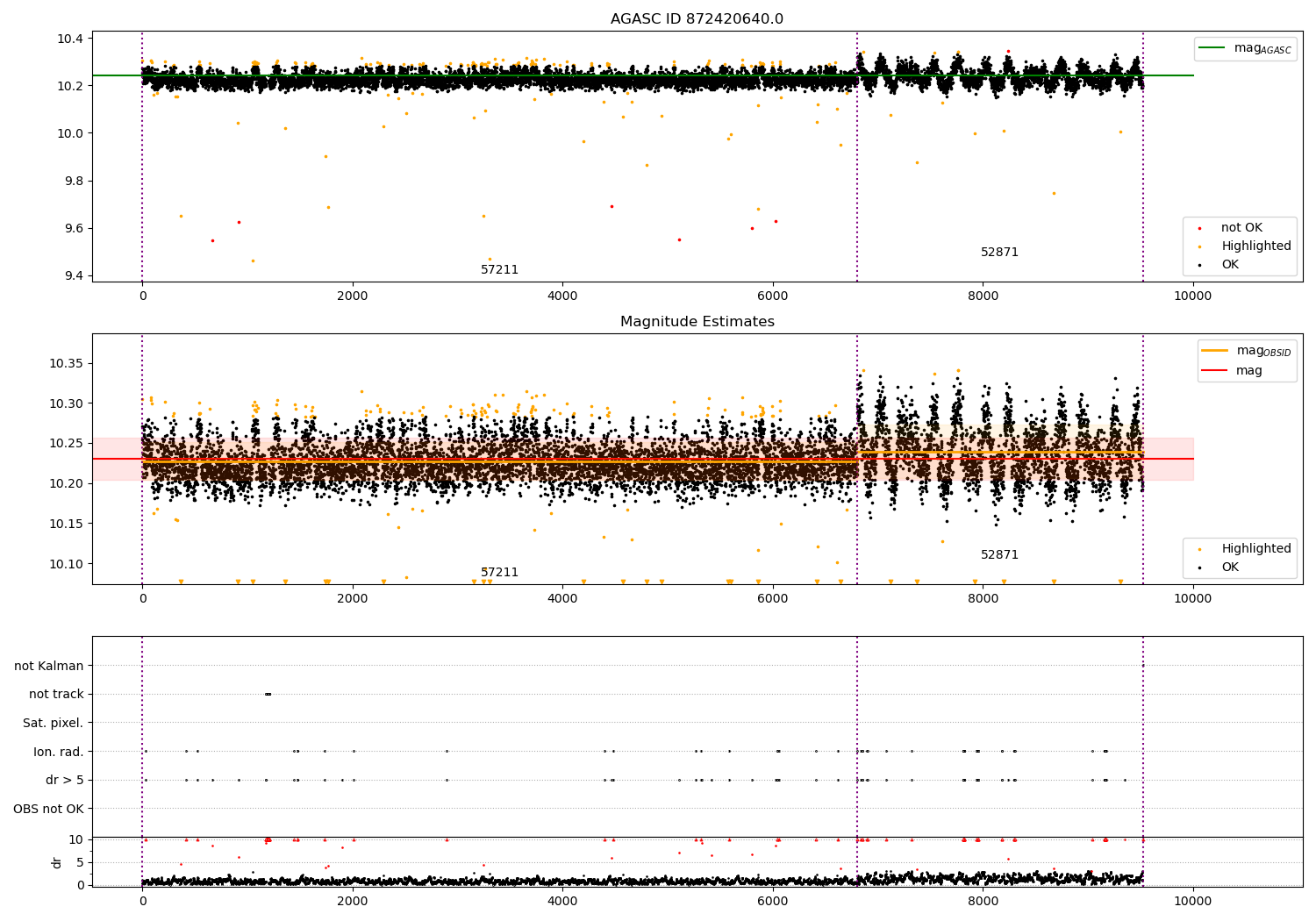Click the '9.8' y-axis tick in top plot
Image resolution: width=1316 pixels, height=921 pixels.
[x=74, y=181]
